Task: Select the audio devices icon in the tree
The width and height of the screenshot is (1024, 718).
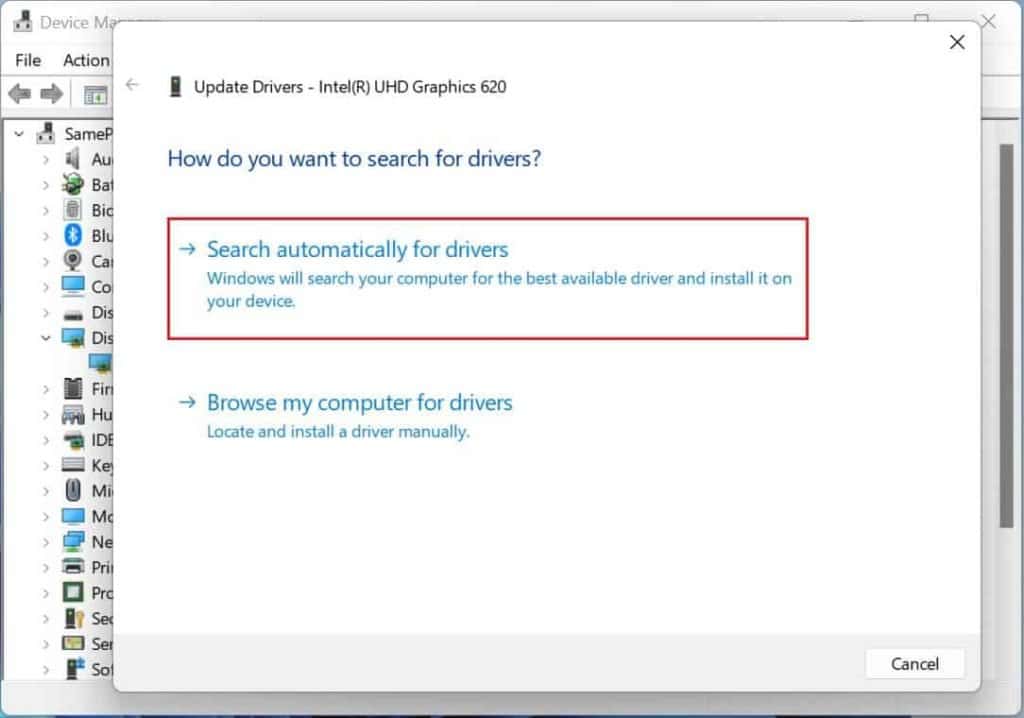Action: point(72,159)
